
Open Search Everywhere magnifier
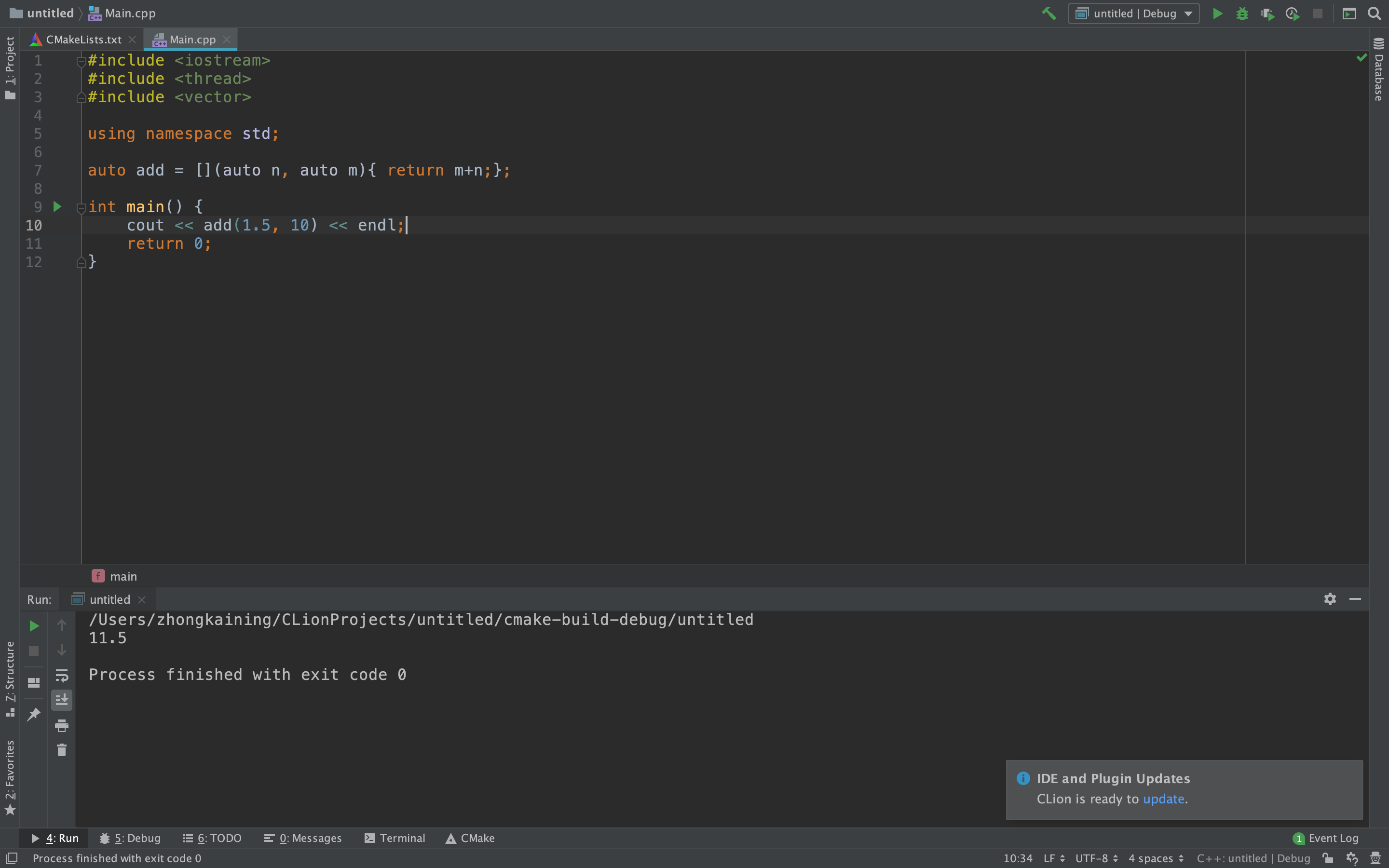point(1374,13)
